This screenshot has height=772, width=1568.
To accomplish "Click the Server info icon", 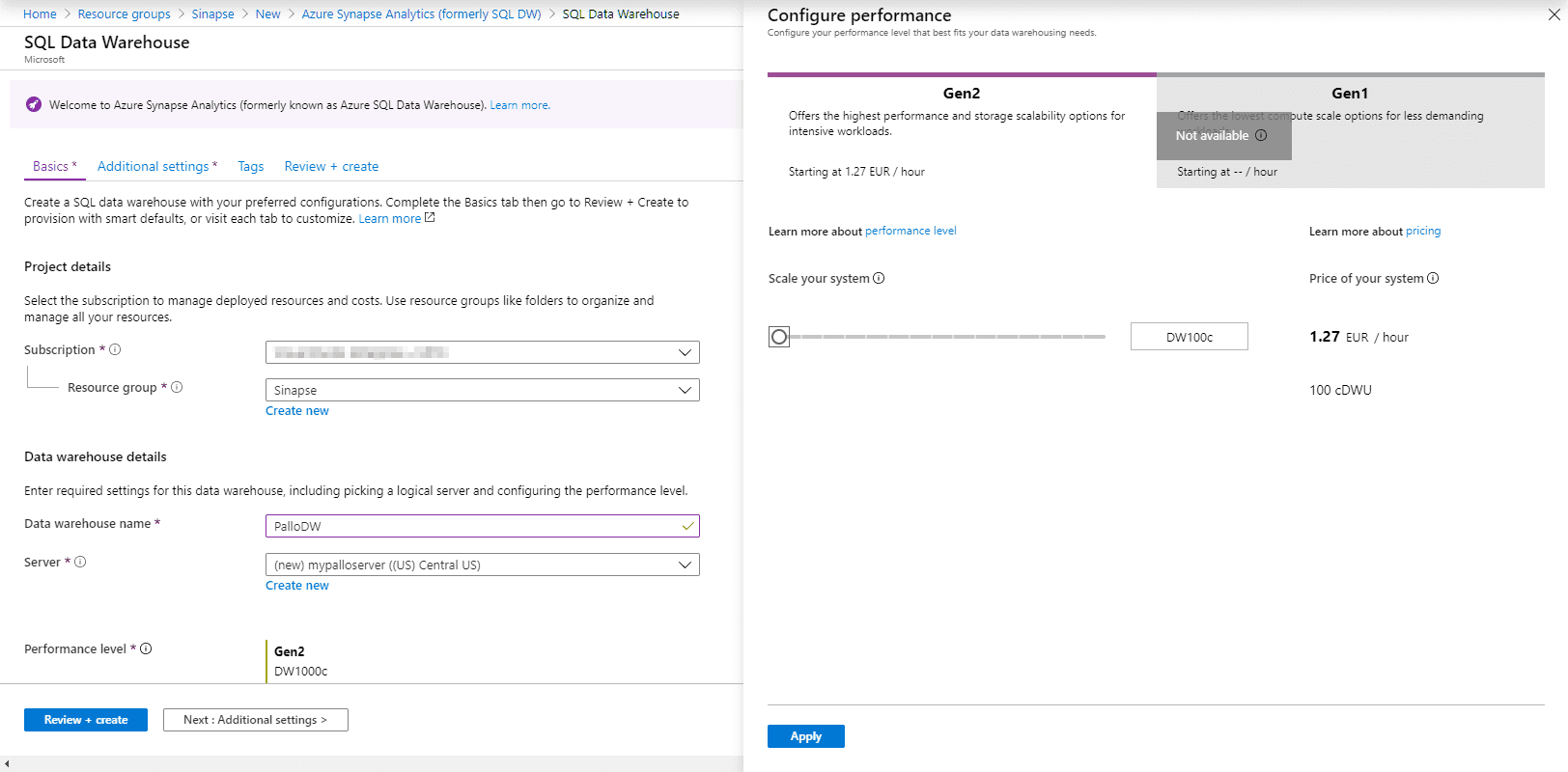I will click(80, 562).
